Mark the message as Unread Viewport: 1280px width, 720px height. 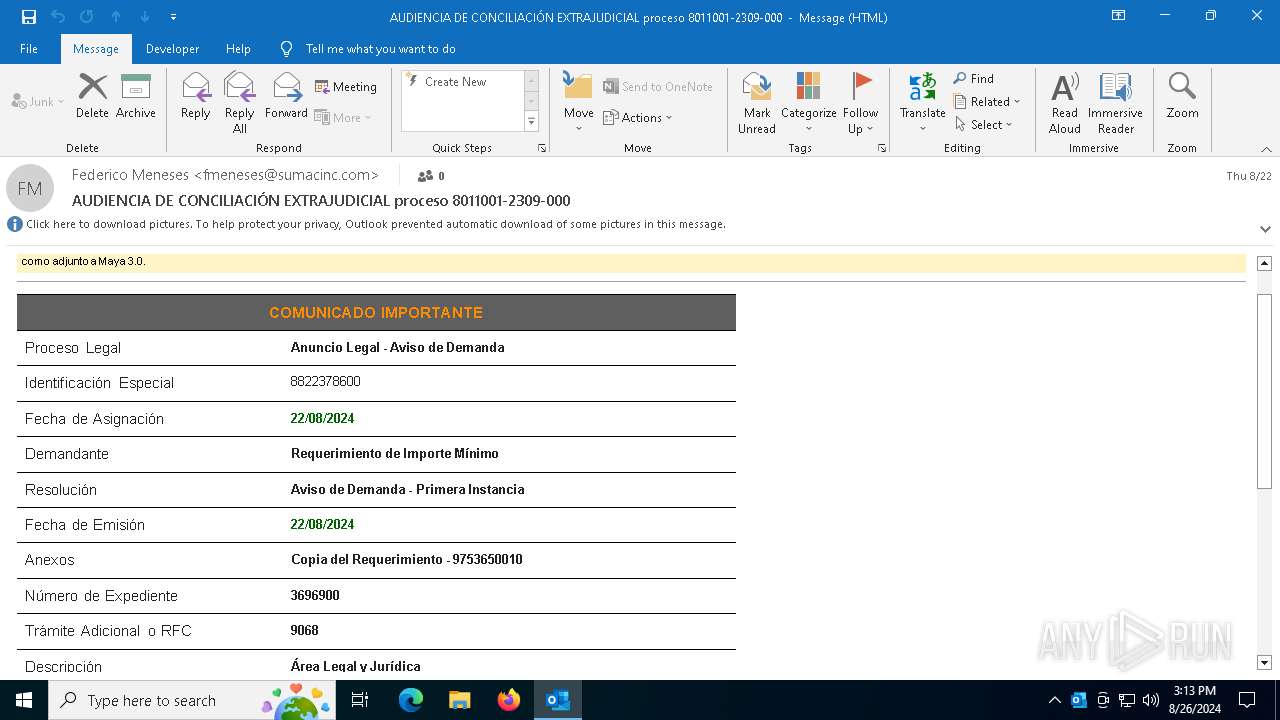pyautogui.click(x=757, y=102)
